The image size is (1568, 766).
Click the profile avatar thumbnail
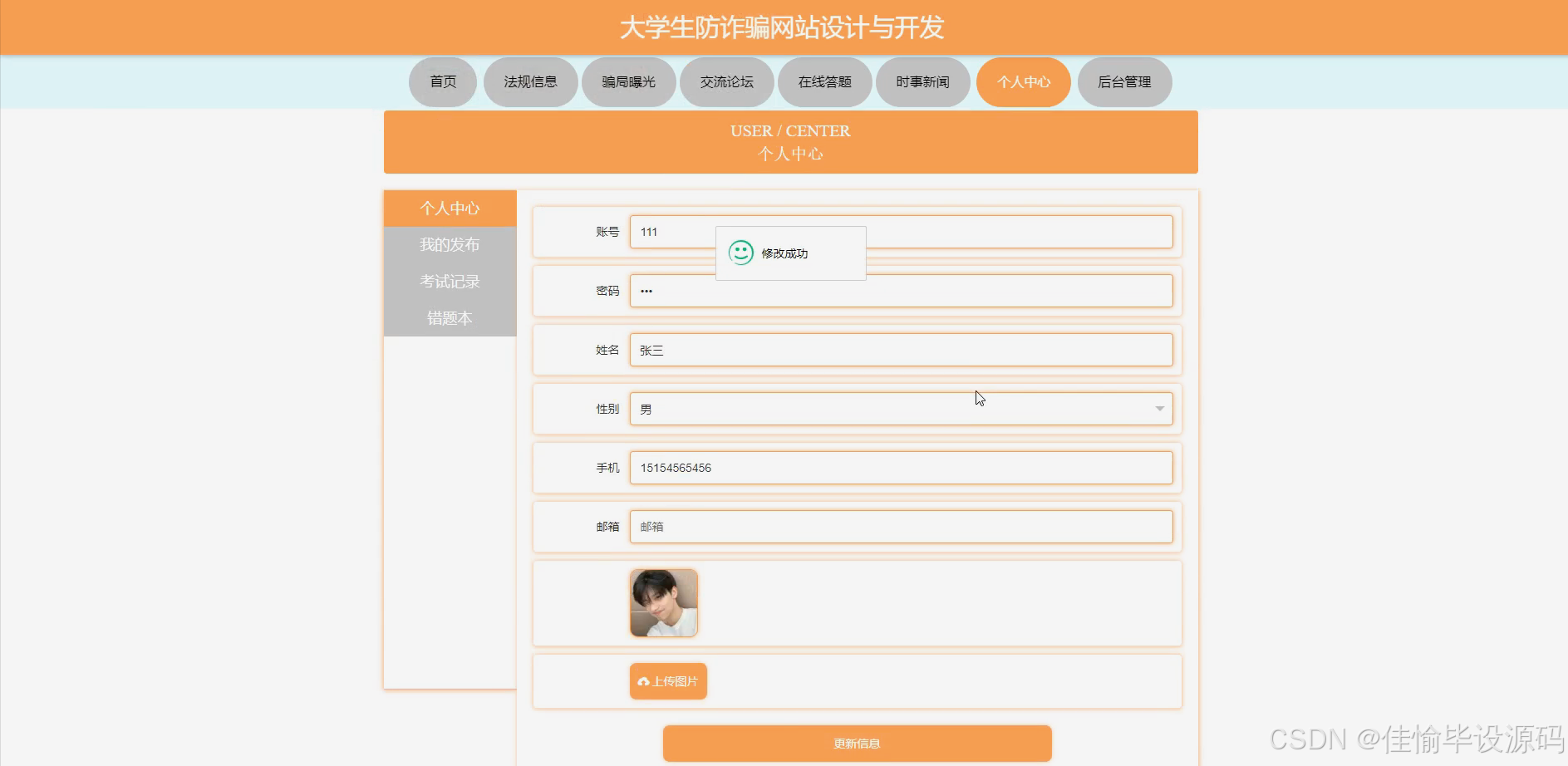coord(664,603)
